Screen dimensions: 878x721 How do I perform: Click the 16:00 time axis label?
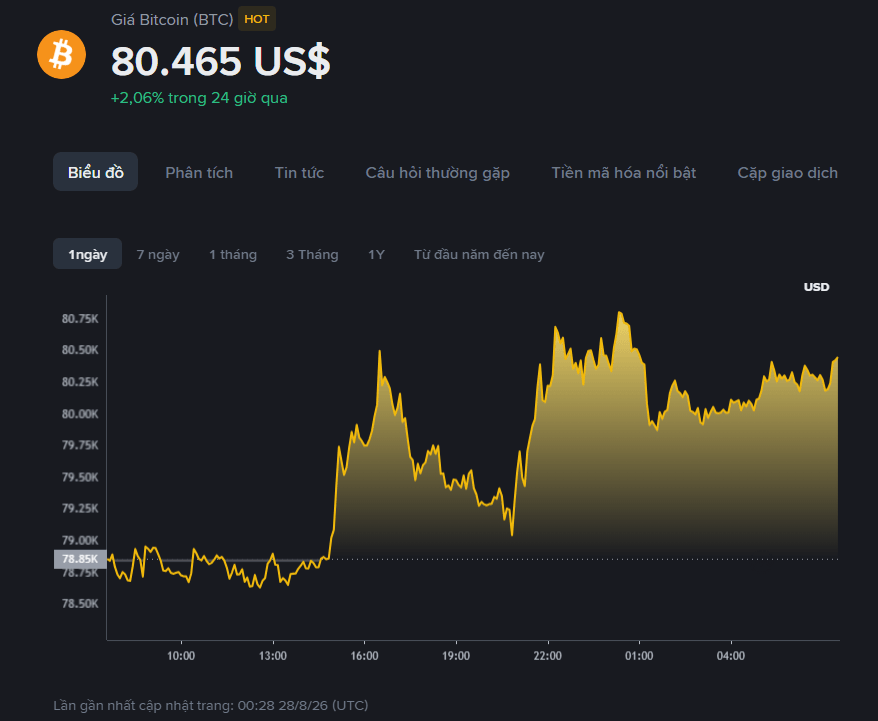[x=365, y=656]
